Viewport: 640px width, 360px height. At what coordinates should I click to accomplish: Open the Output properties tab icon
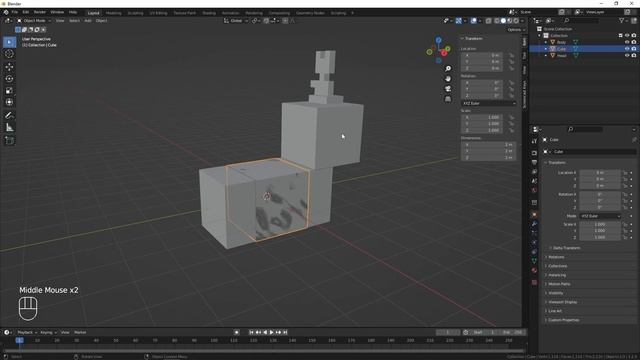[x=534, y=162]
